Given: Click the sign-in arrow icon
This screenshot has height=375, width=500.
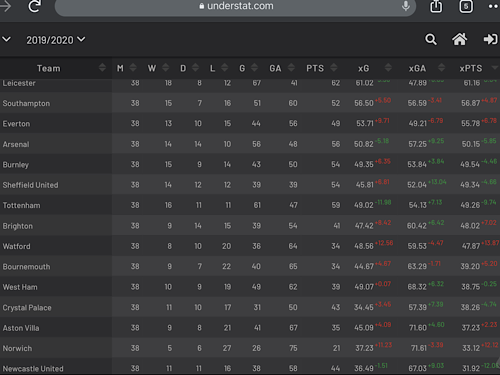Looking at the screenshot, I should [490, 39].
